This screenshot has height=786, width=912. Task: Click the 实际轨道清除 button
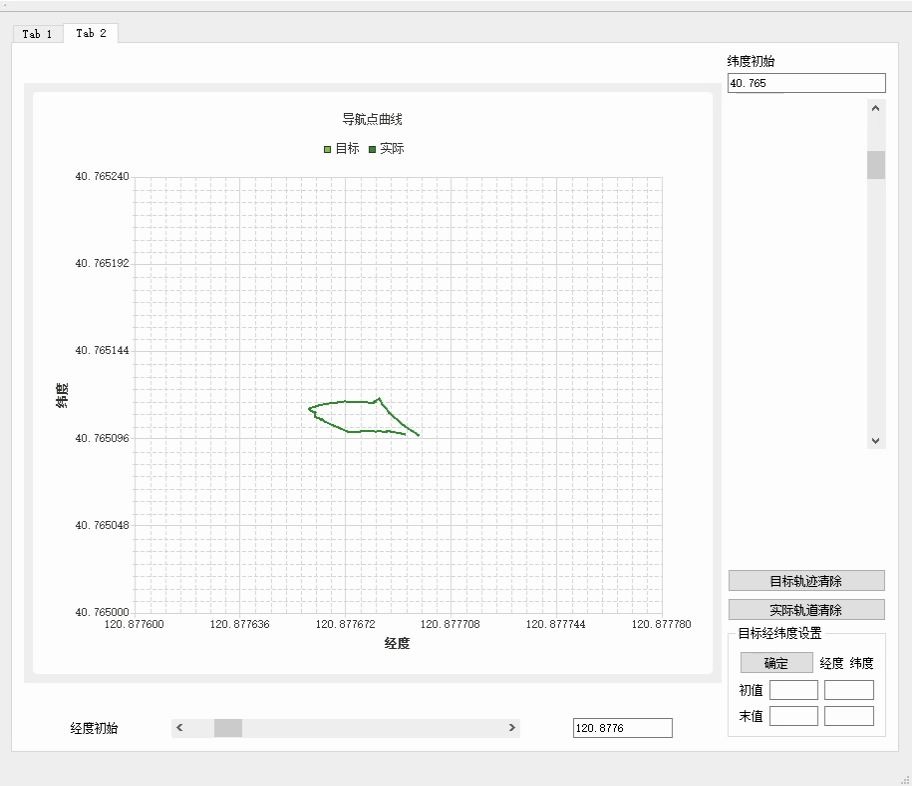806,608
